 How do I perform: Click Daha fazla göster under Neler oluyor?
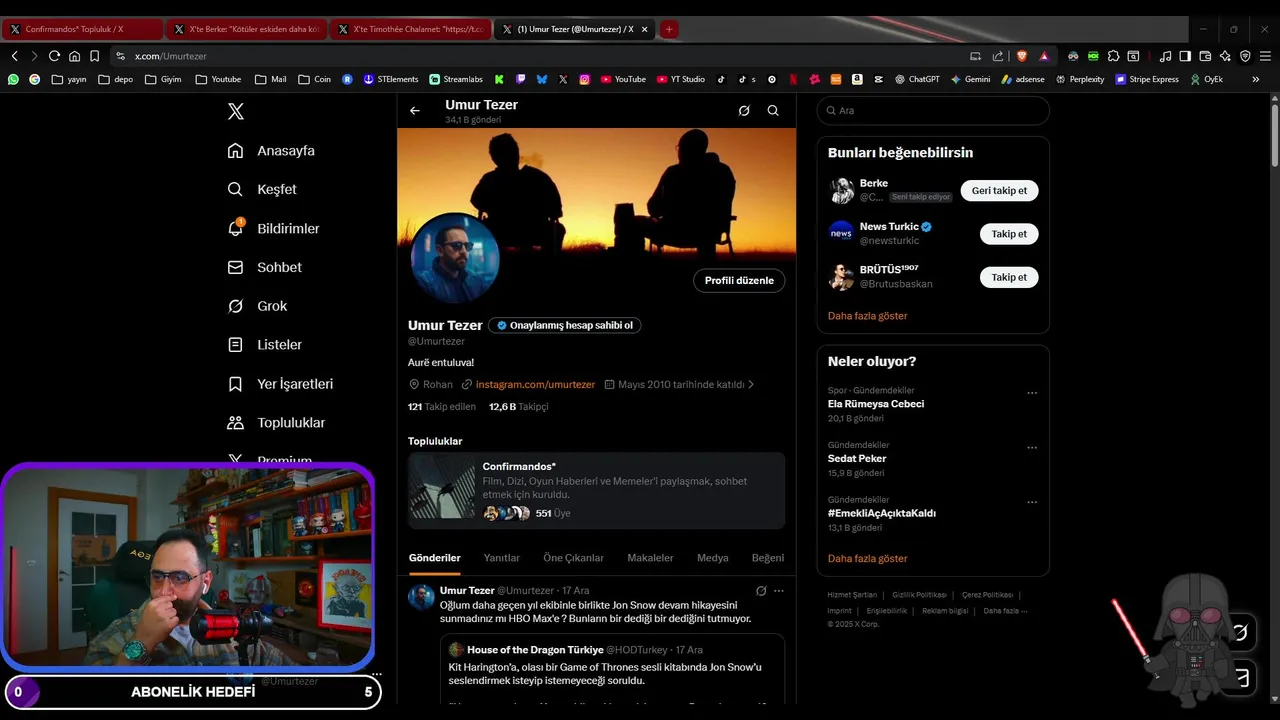coord(867,559)
